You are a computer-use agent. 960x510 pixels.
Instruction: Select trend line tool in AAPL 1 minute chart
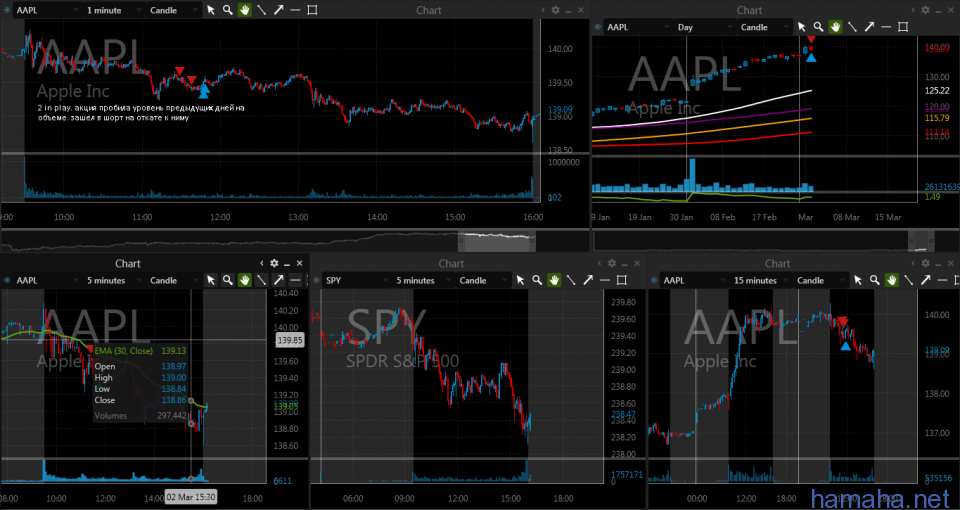[261, 10]
